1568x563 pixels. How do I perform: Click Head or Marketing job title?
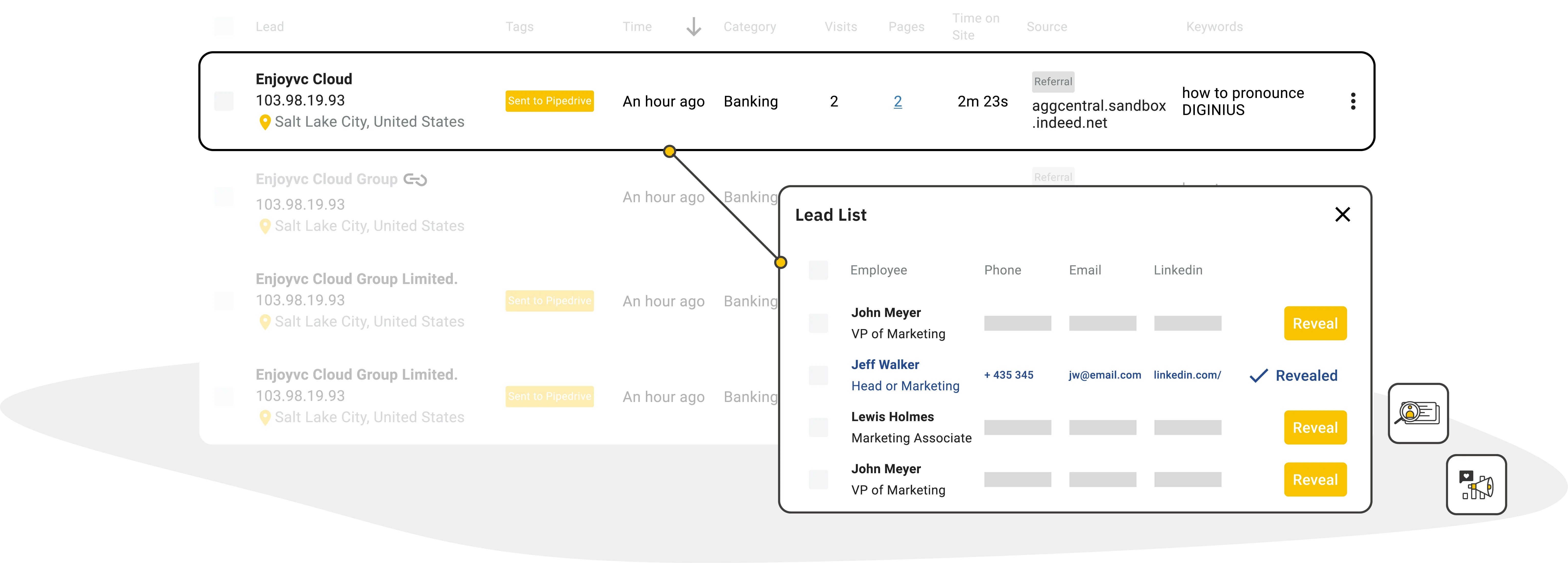tap(905, 386)
